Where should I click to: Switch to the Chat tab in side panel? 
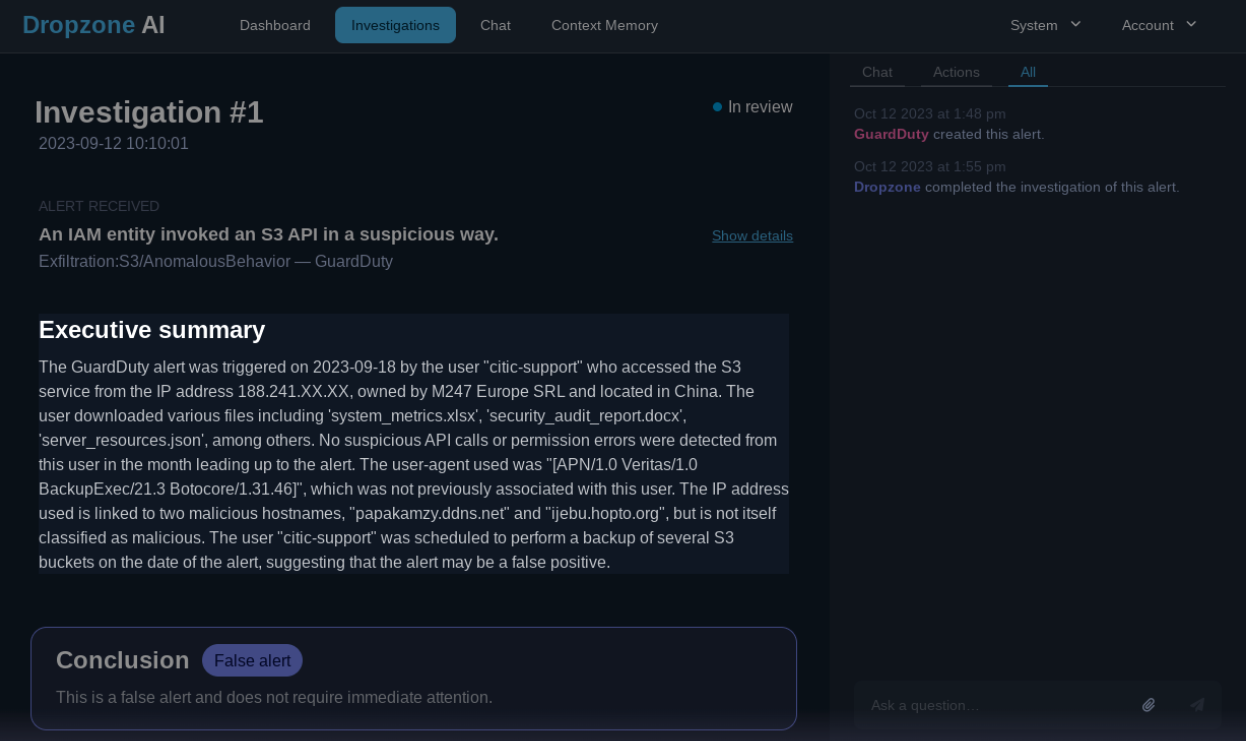[x=877, y=72]
